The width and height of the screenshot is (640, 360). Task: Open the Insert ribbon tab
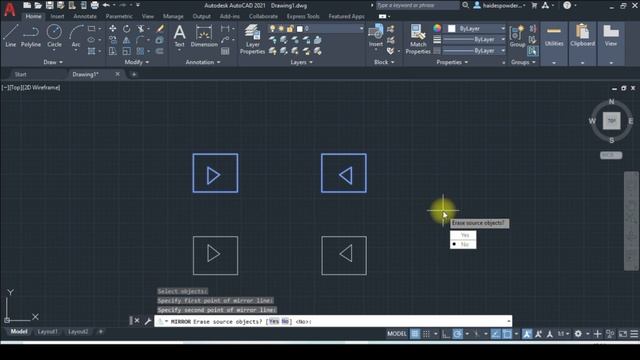click(x=57, y=16)
